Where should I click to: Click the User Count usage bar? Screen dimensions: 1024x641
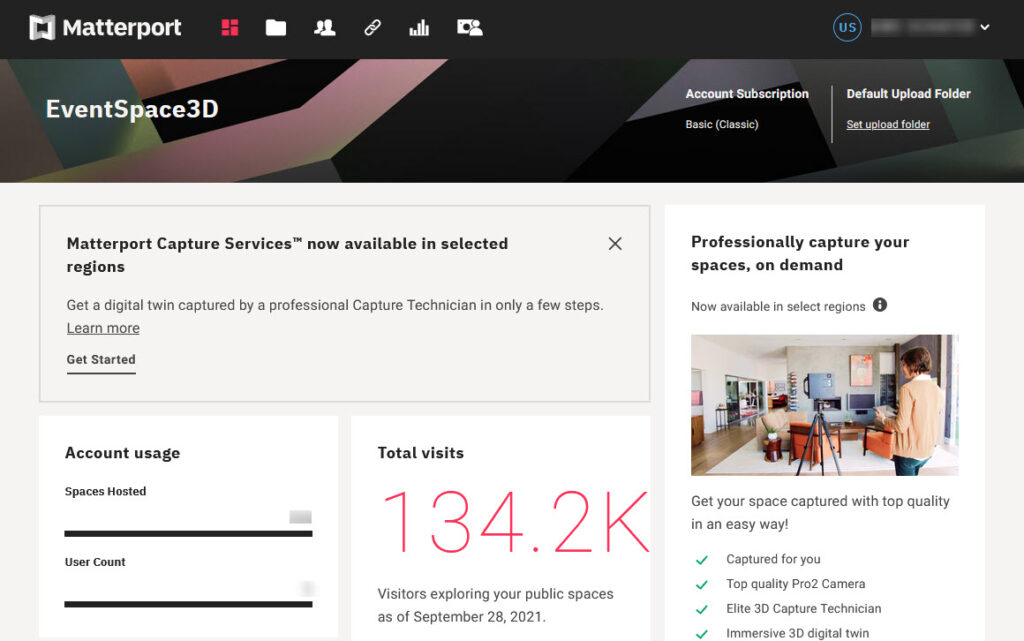188,604
